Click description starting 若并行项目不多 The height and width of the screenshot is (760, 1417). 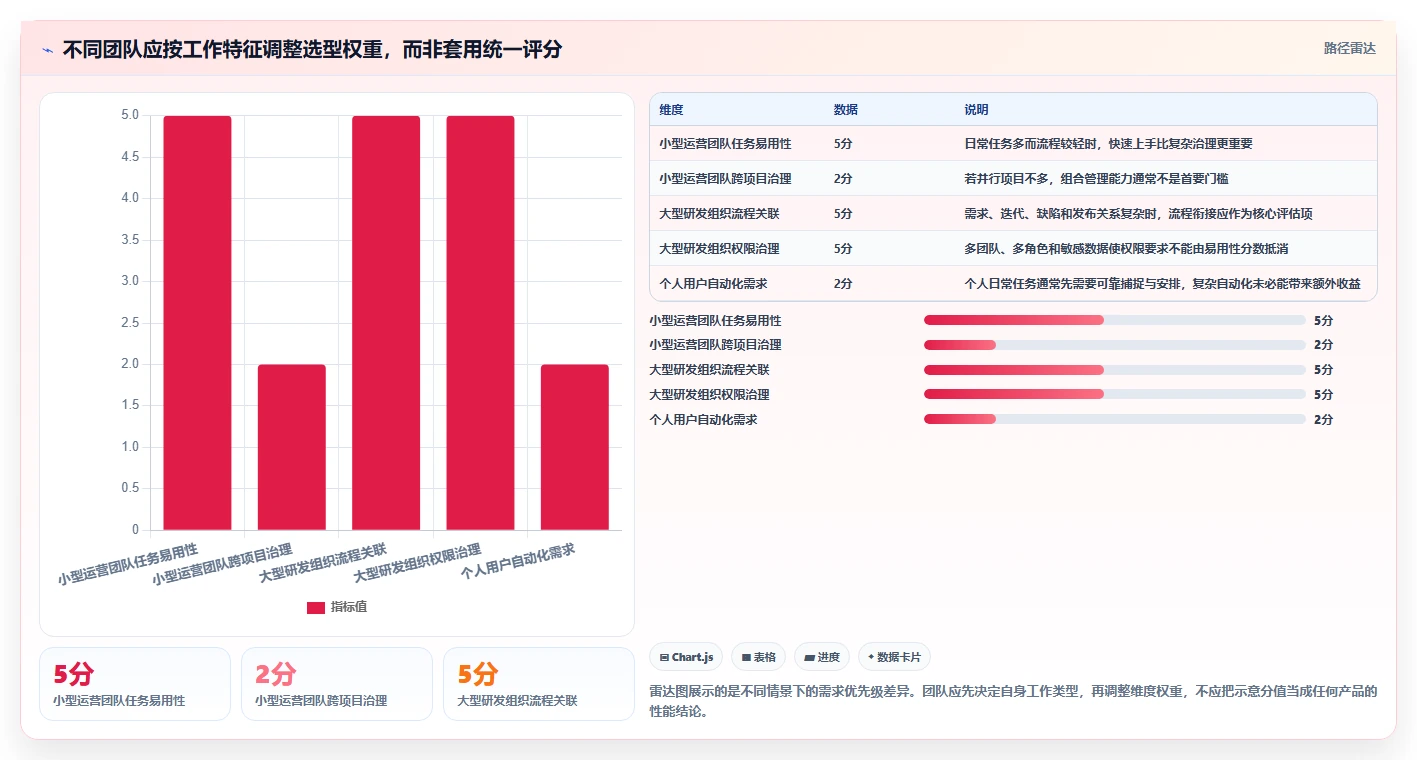coord(1096,179)
